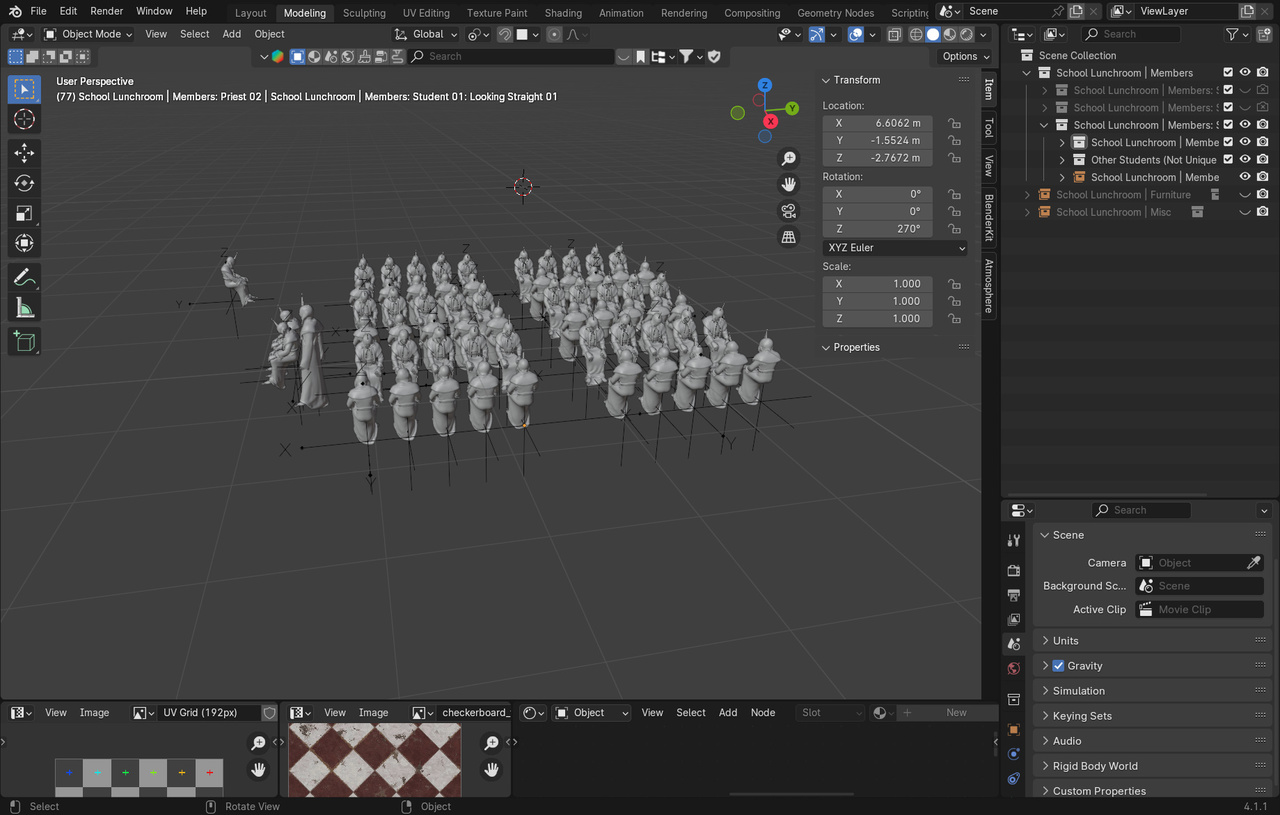Toggle the camera view gizmo icon
The image size is (1280, 815).
pyautogui.click(x=789, y=211)
